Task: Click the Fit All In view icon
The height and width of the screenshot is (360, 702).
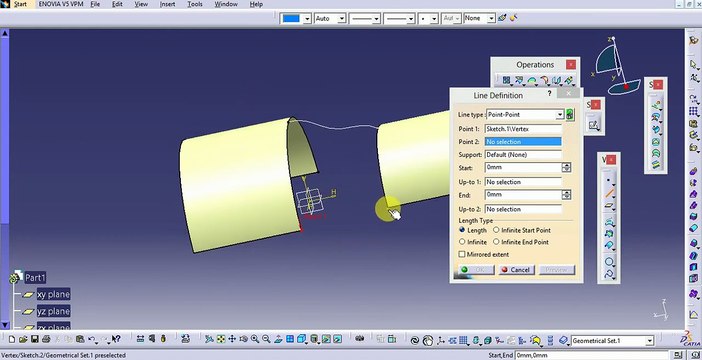Action: (x=220, y=339)
